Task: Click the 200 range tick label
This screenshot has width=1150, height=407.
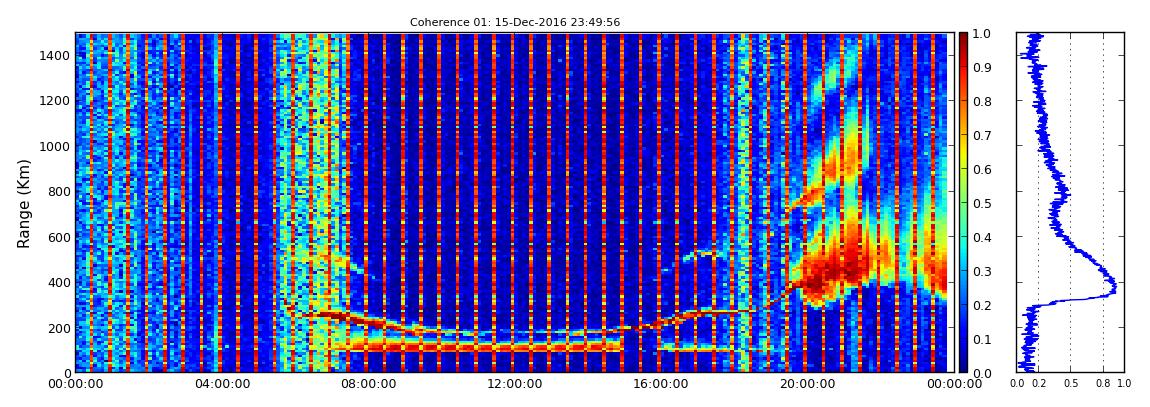Action: (x=58, y=328)
